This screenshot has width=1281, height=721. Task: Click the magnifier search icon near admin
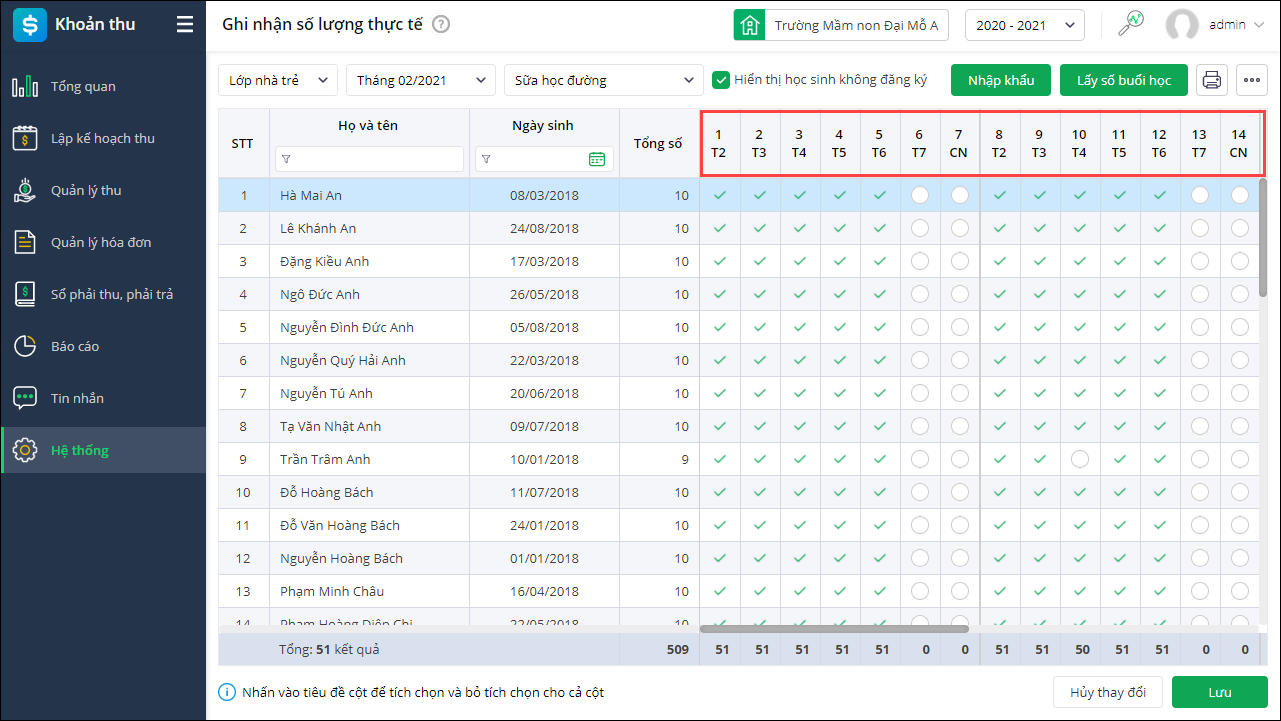click(1131, 25)
